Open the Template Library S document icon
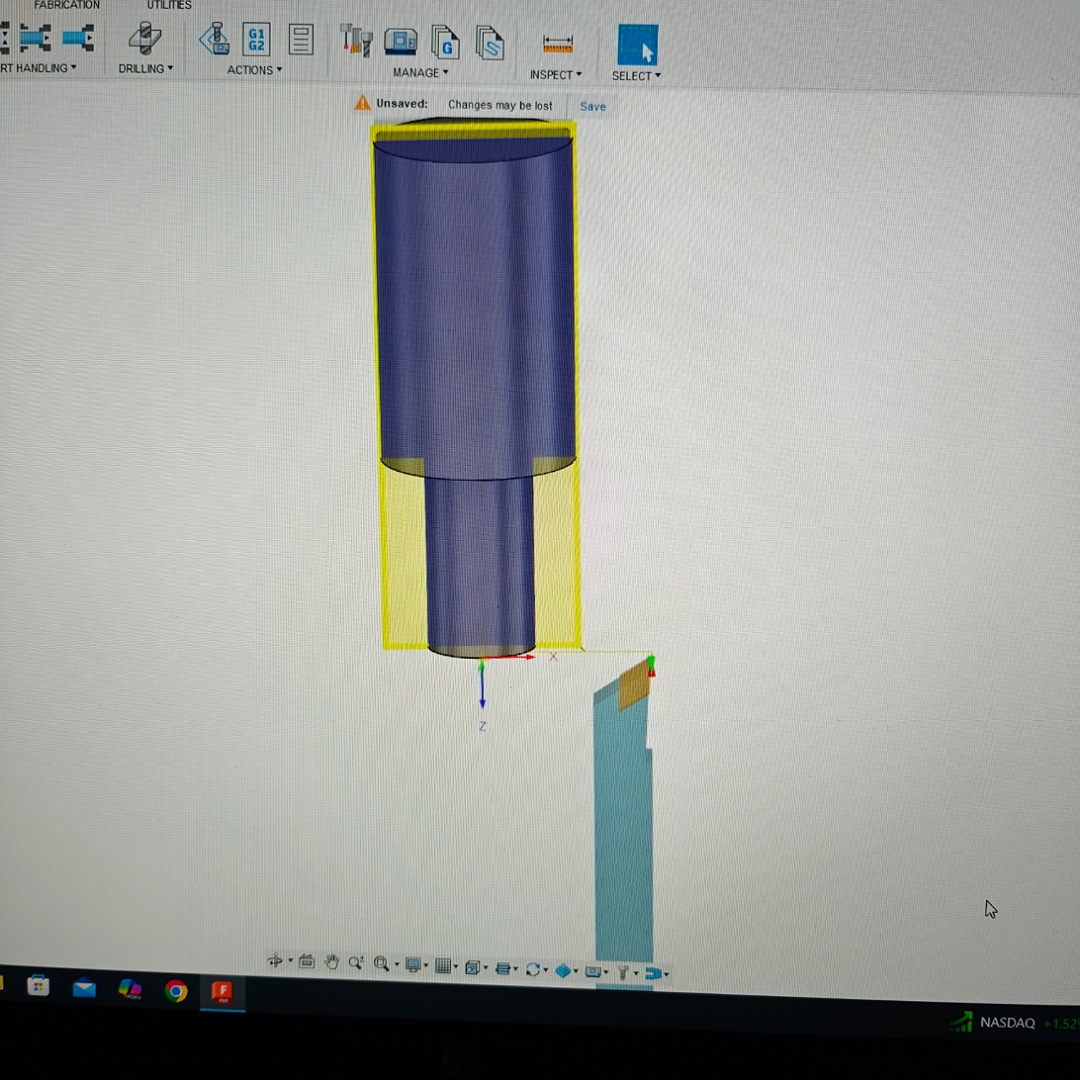This screenshot has height=1080, width=1080. pyautogui.click(x=490, y=44)
